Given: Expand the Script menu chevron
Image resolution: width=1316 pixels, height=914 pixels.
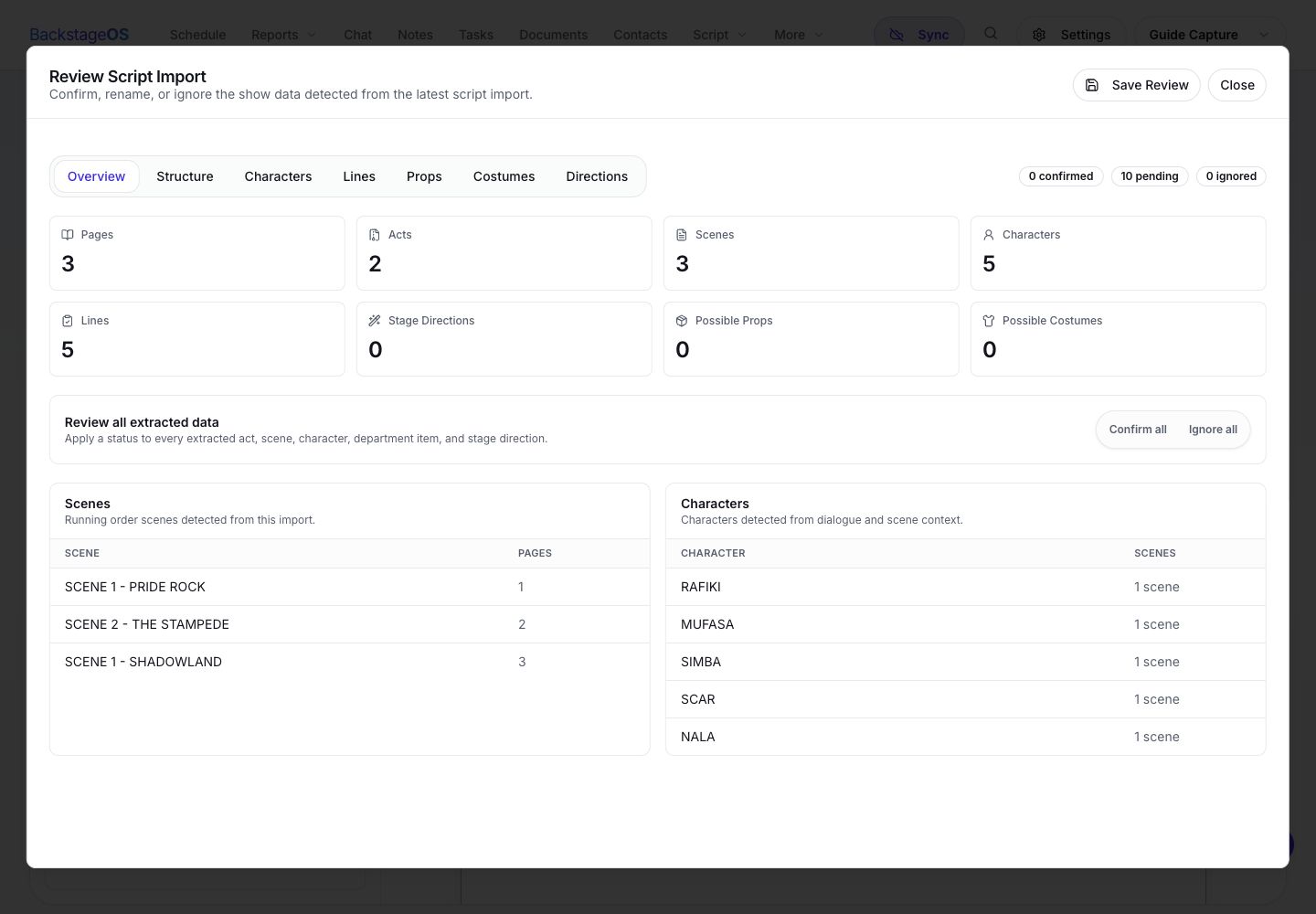Looking at the screenshot, I should click(x=742, y=35).
